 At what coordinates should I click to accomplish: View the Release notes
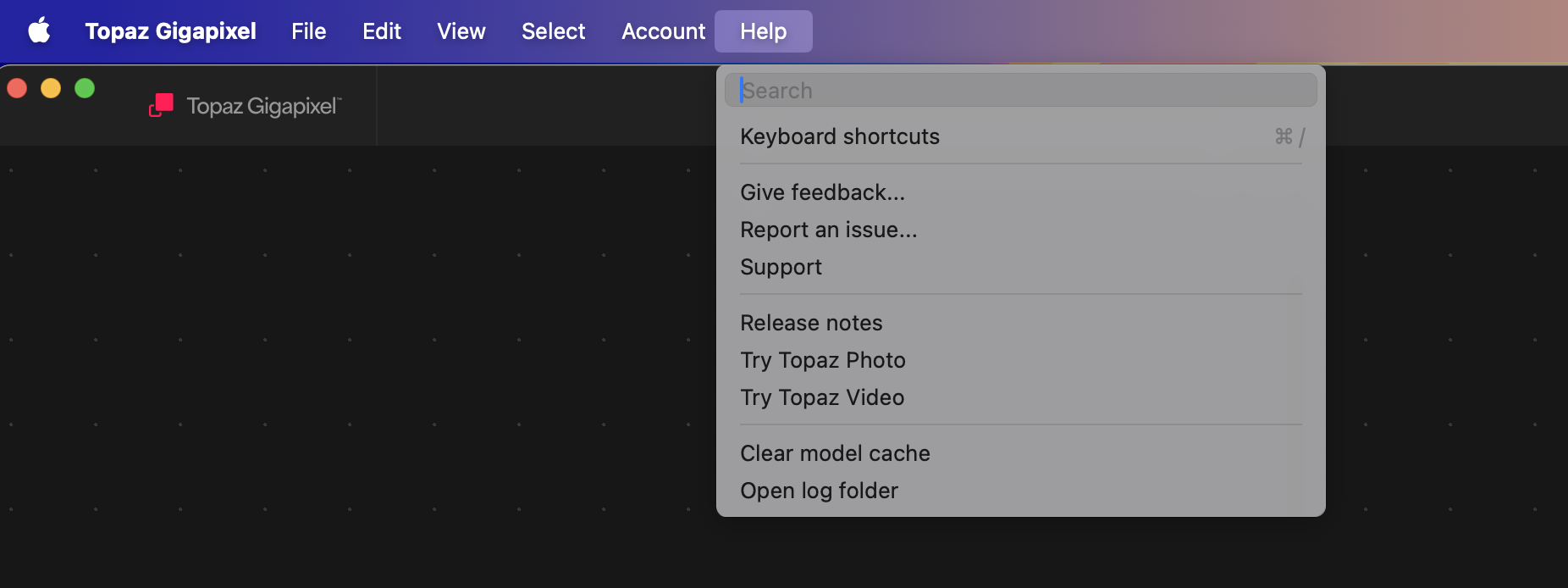coord(810,323)
